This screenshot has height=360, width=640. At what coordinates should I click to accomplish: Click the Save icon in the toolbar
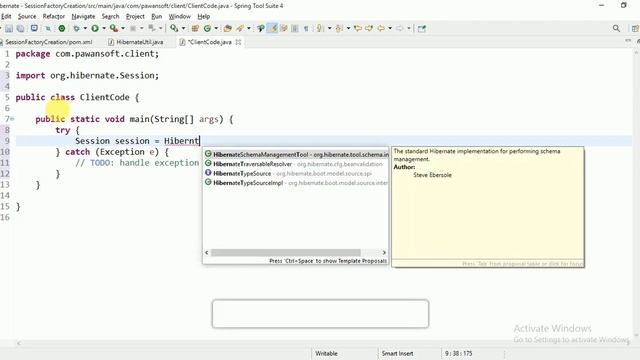point(9,28)
